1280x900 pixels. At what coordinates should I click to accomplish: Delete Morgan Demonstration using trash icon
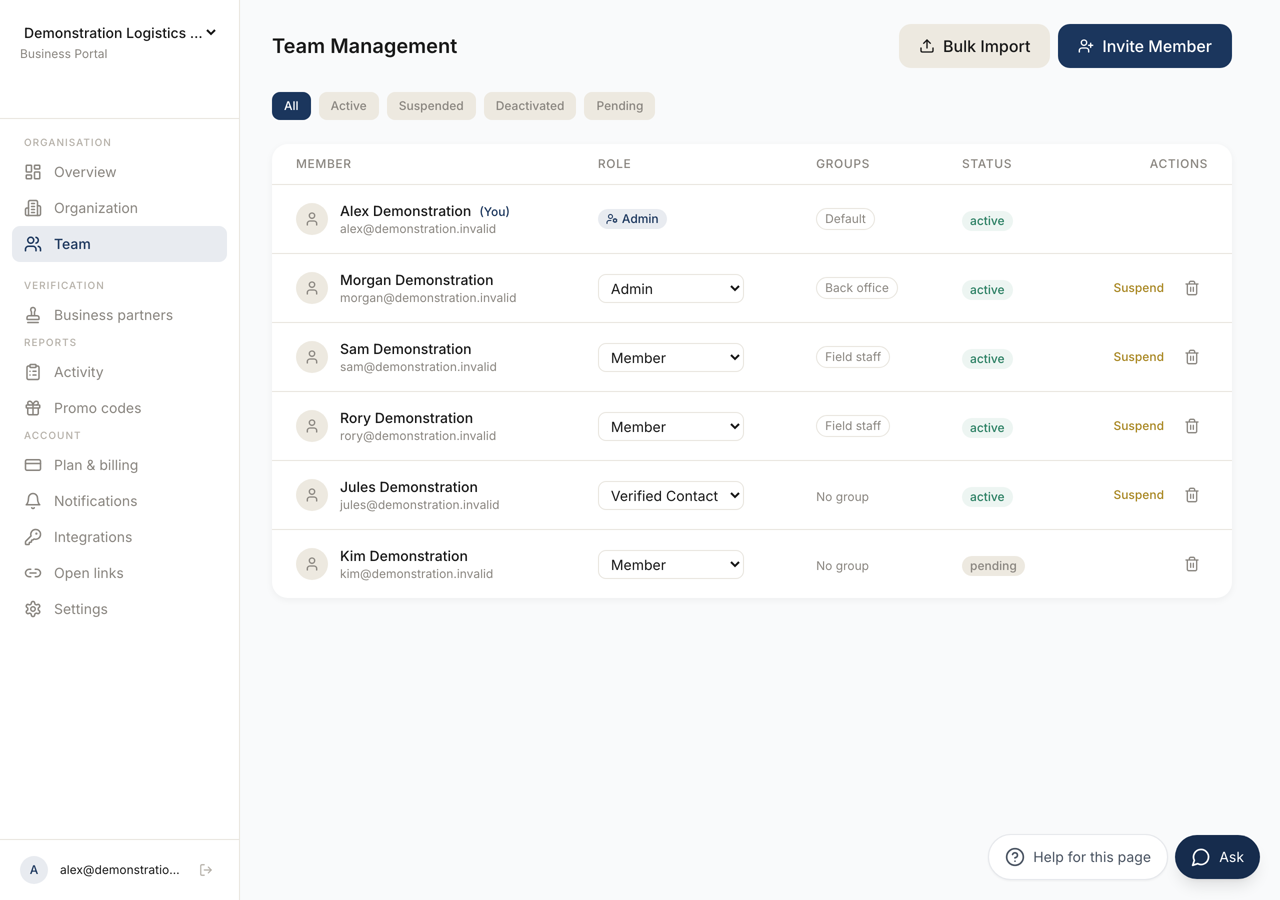click(x=1192, y=288)
